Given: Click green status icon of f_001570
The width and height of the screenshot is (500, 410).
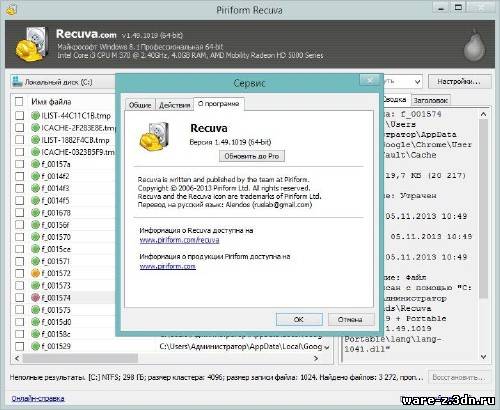Looking at the screenshot, I should 35,237.
